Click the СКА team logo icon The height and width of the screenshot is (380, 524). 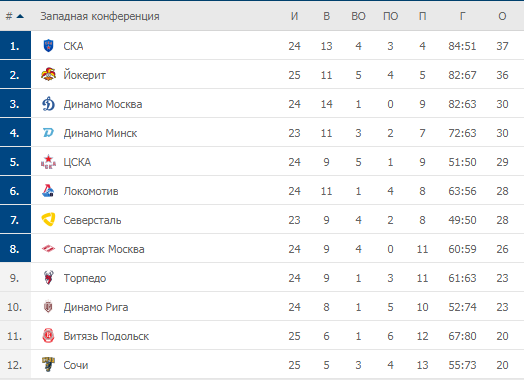[48, 45]
